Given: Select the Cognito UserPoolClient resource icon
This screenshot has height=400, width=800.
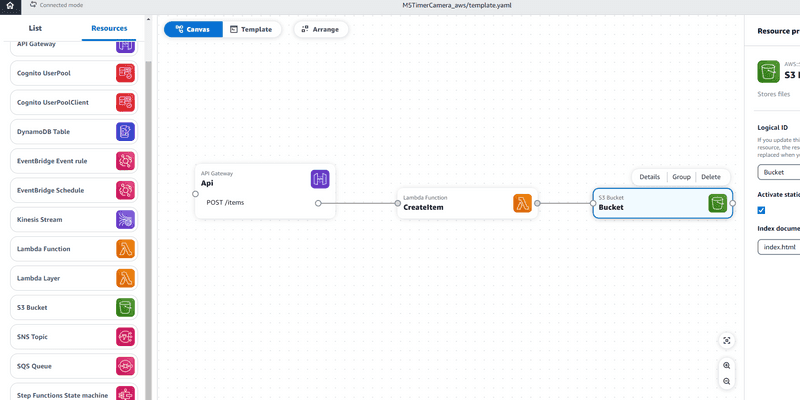Looking at the screenshot, I should tap(126, 102).
